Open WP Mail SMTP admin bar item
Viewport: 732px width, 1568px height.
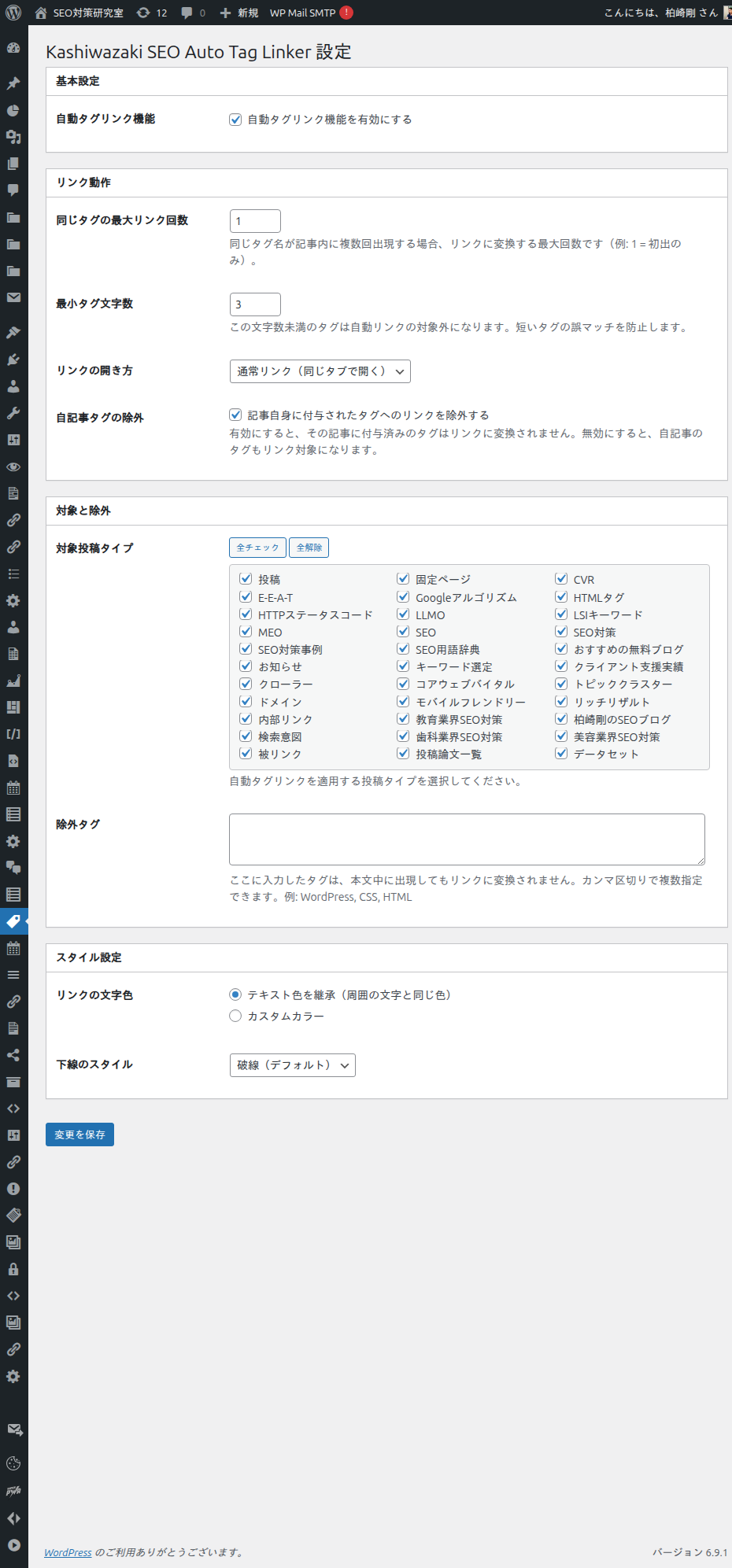(311, 13)
